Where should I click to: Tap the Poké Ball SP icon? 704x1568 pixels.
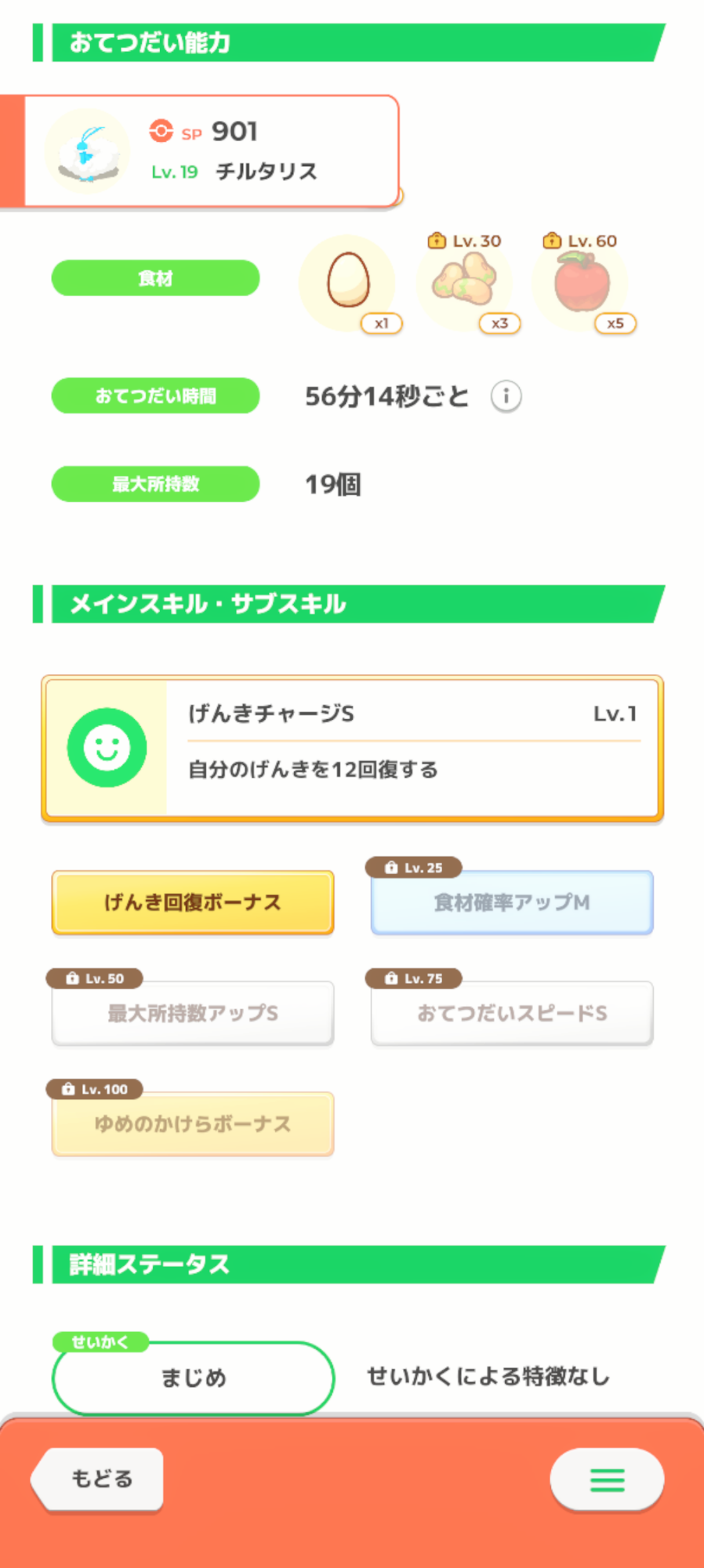tap(161, 131)
